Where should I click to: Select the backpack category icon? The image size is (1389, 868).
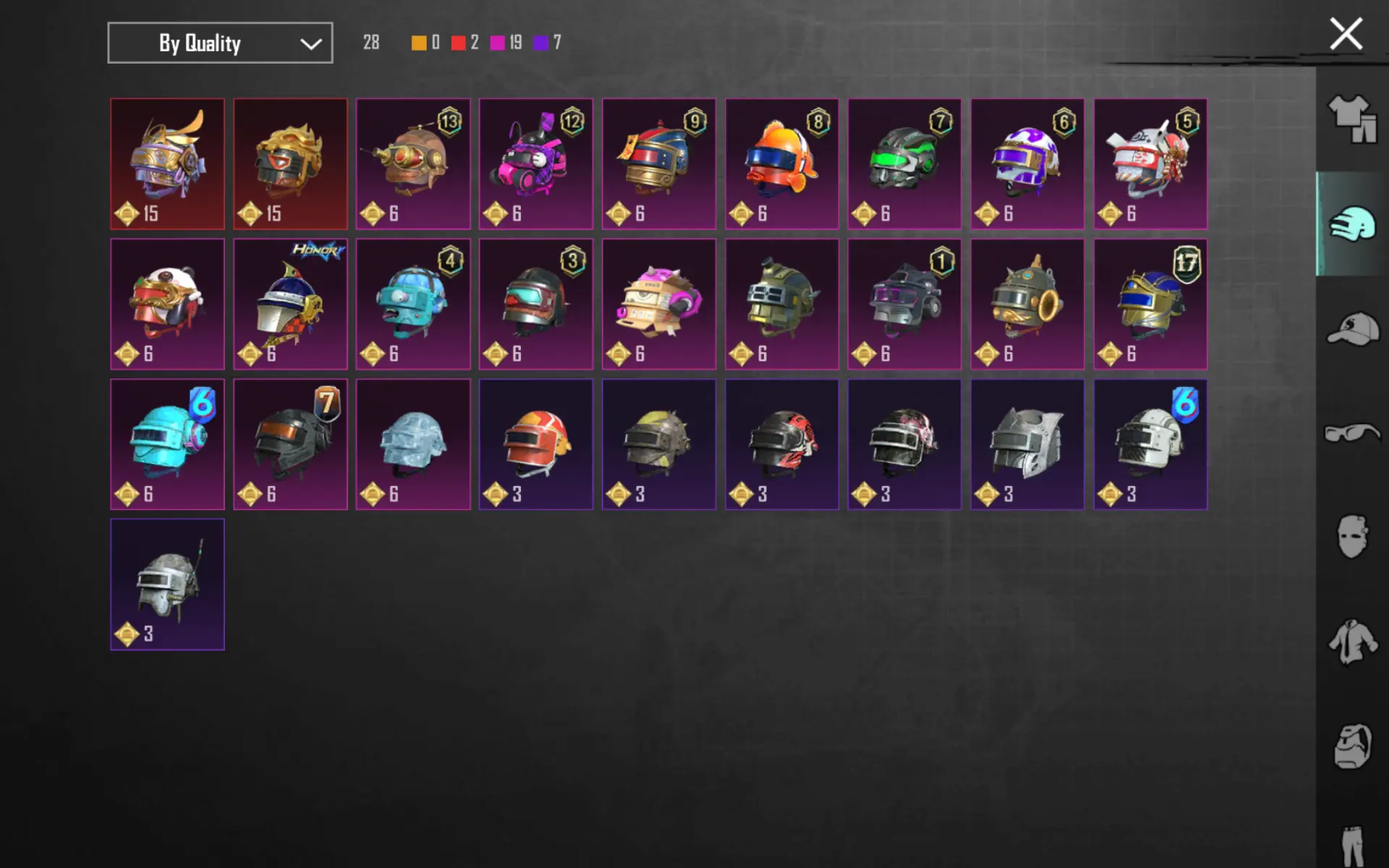click(1352, 746)
